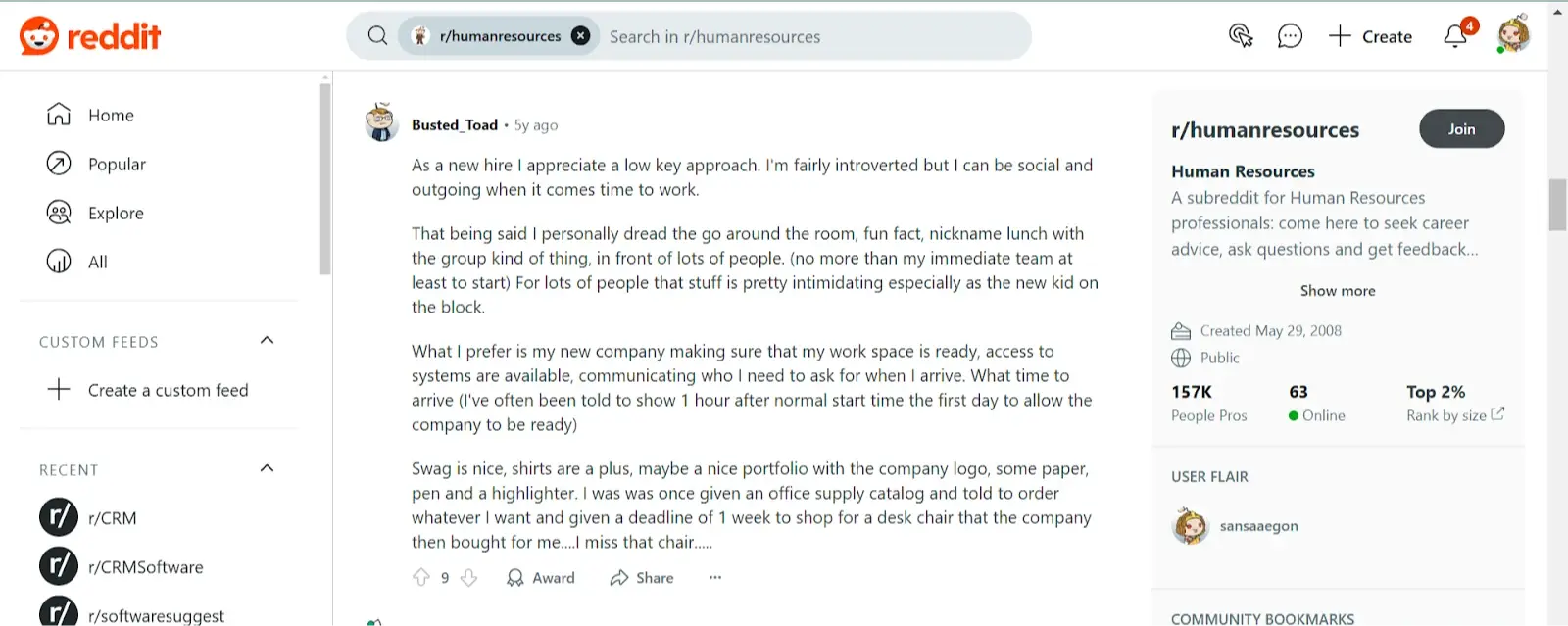Open the chat messages panel

[1290, 35]
